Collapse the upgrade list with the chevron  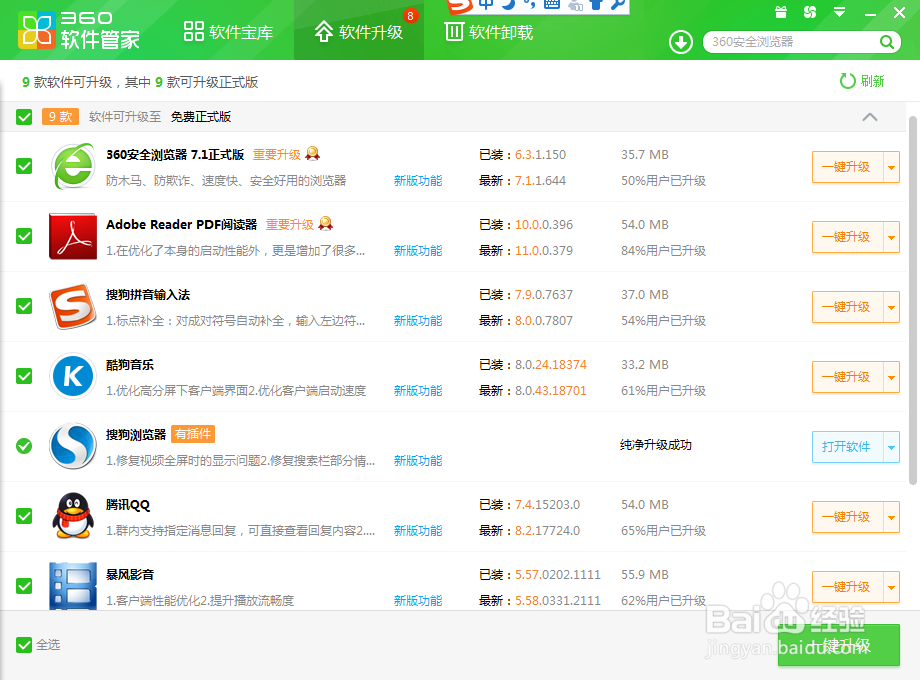point(870,117)
